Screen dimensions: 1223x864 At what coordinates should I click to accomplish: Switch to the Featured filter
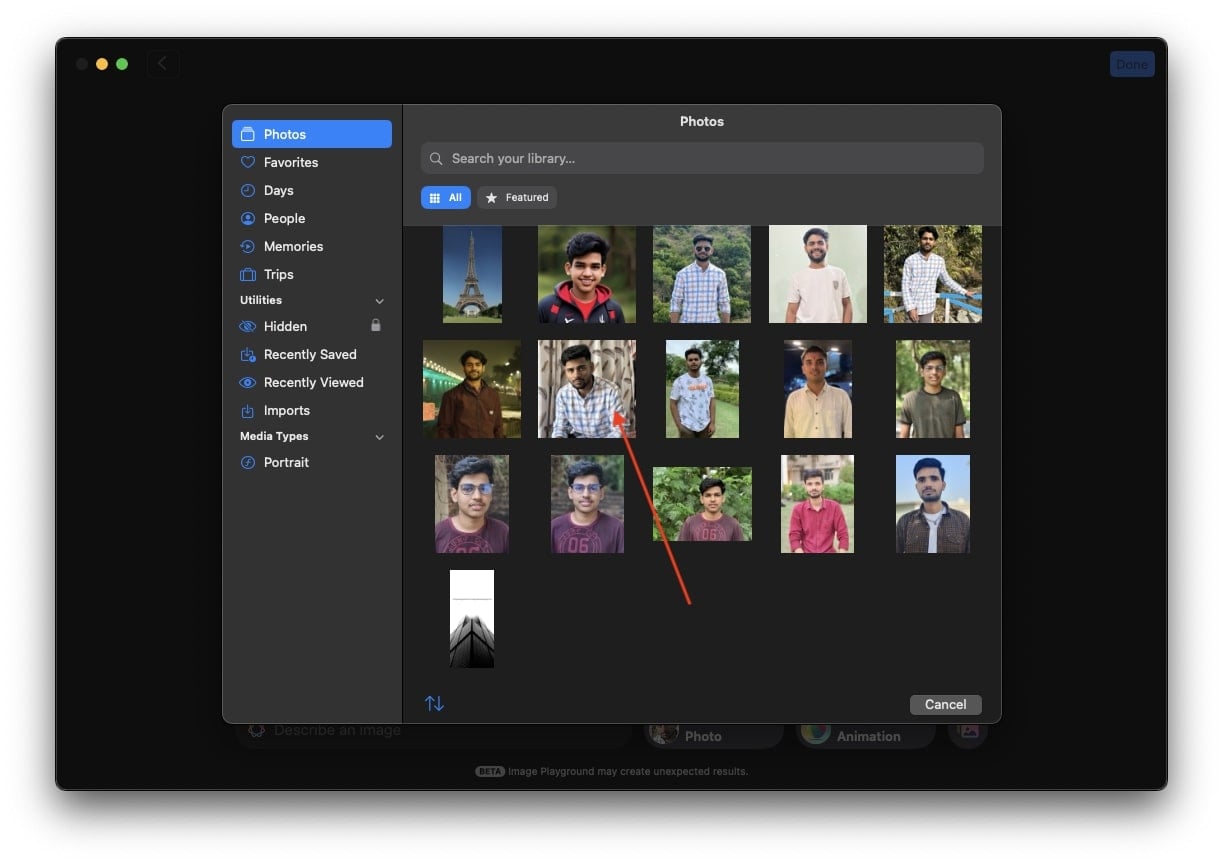tap(517, 198)
